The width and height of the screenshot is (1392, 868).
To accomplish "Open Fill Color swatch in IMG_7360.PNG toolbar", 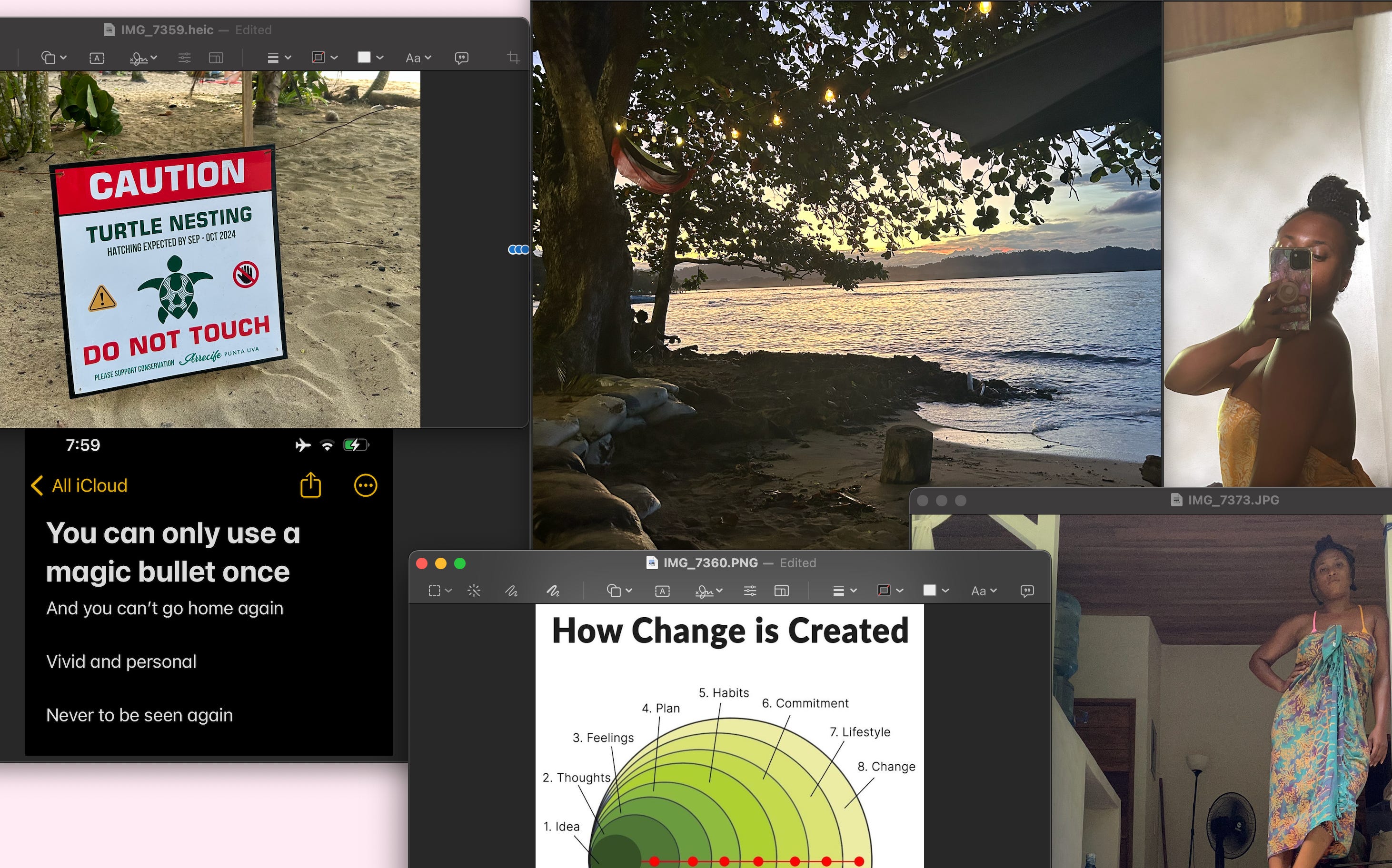I will pos(935,590).
